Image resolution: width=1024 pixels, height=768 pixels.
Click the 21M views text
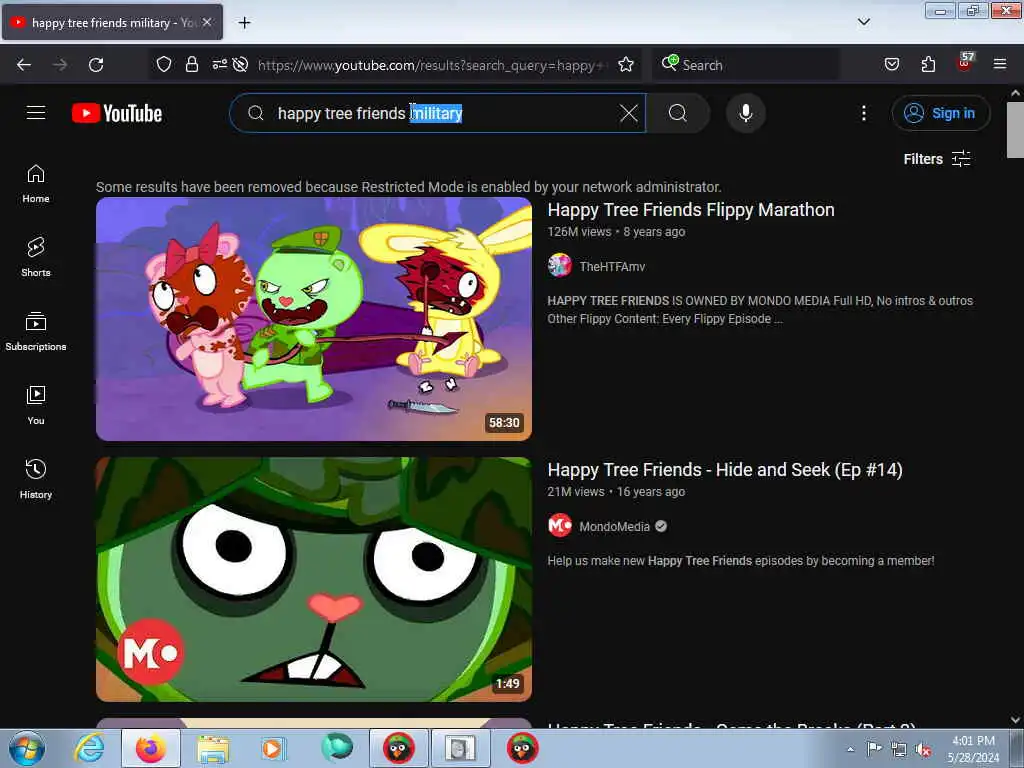pos(576,492)
